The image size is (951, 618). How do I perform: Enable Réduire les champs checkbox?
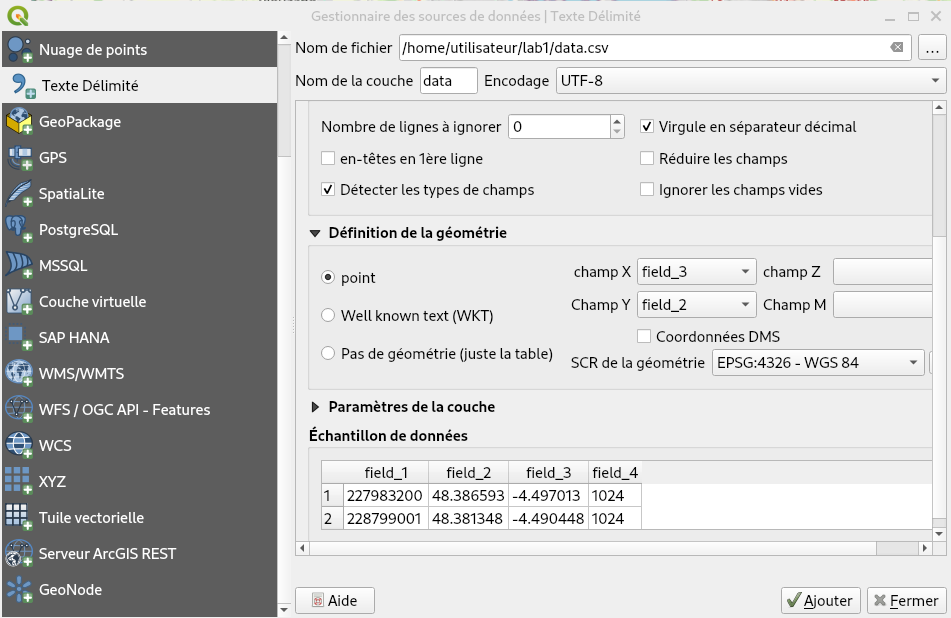point(647,158)
